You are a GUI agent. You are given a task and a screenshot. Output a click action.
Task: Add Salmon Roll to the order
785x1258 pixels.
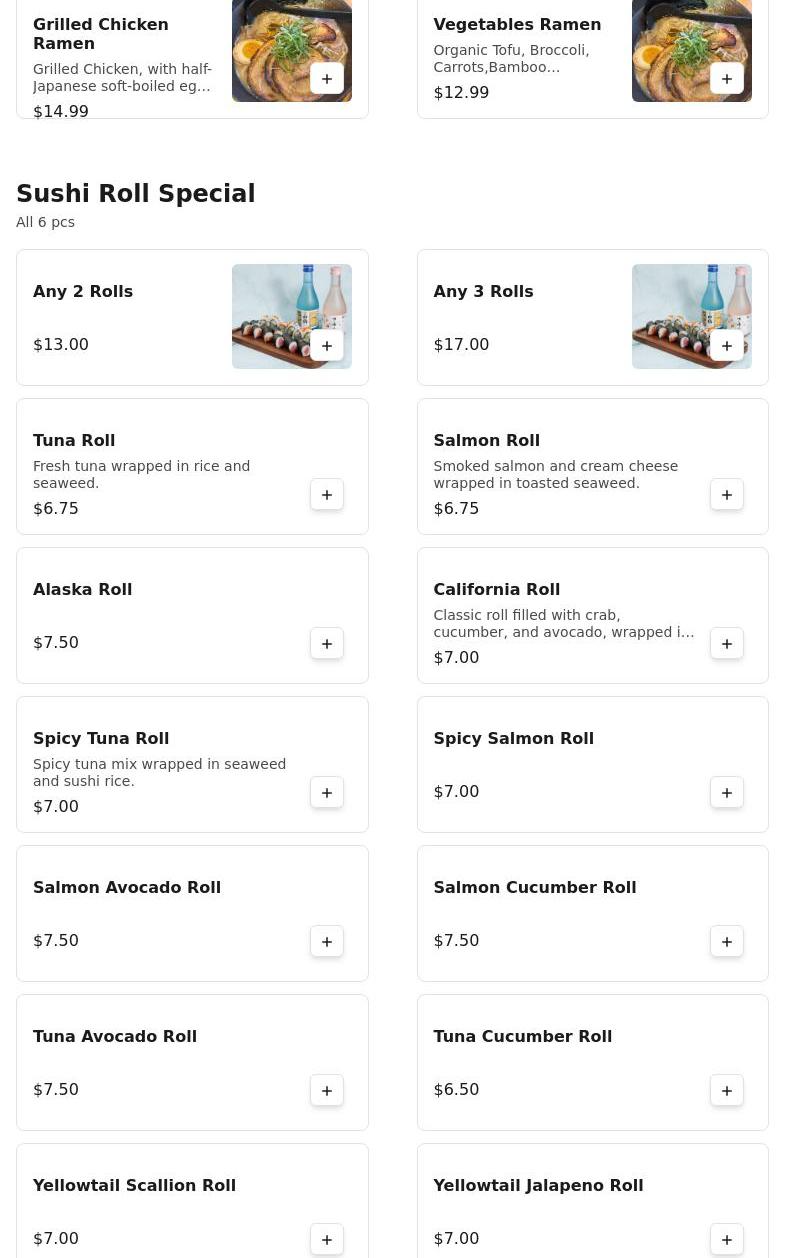[x=727, y=494]
